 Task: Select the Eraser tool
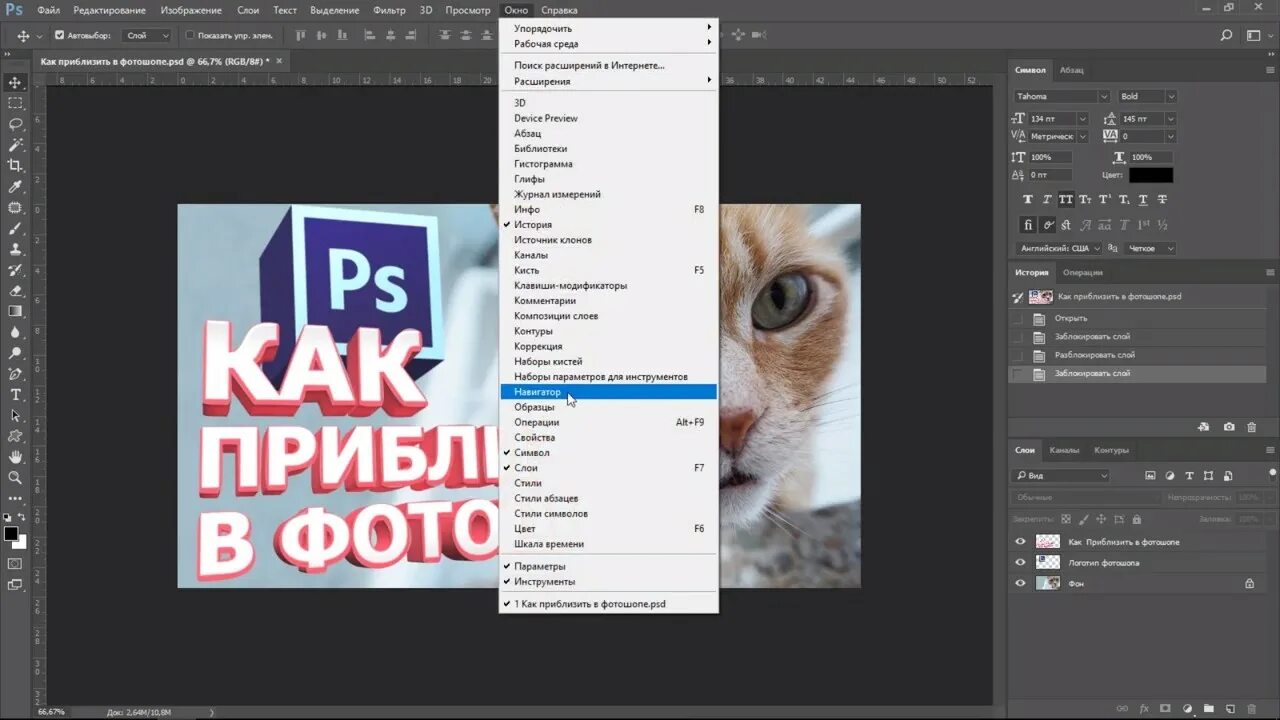[x=15, y=291]
